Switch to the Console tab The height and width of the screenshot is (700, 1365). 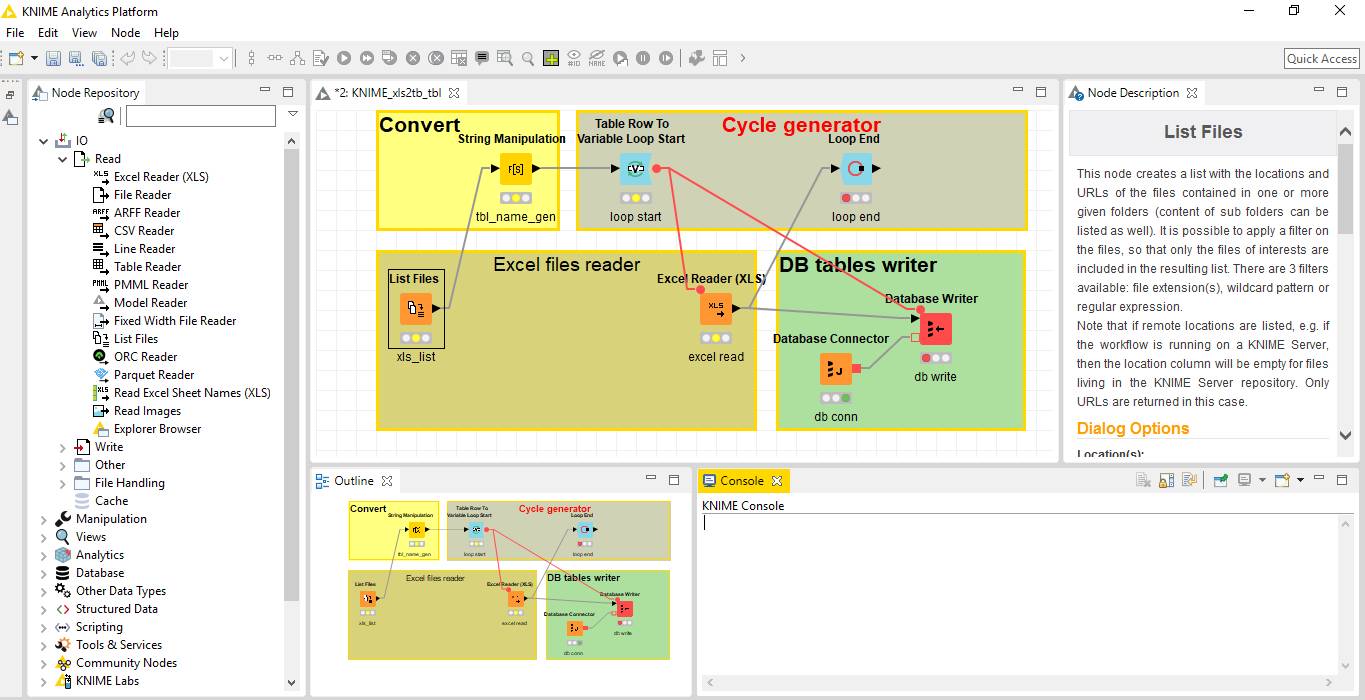pyautogui.click(x=743, y=480)
